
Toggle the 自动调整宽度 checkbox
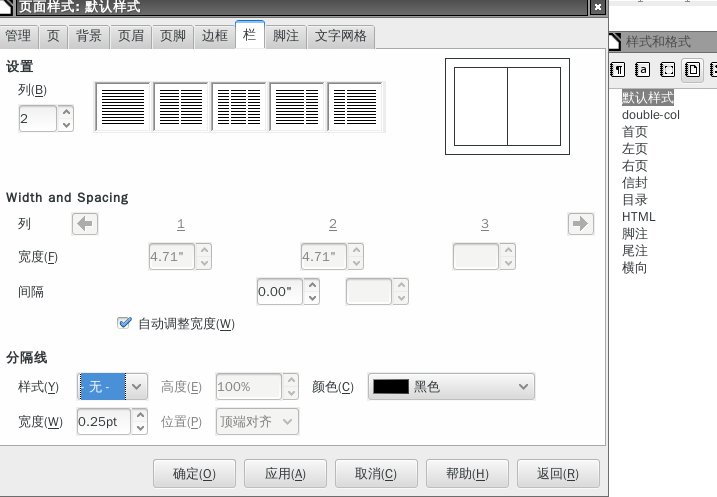pos(124,323)
